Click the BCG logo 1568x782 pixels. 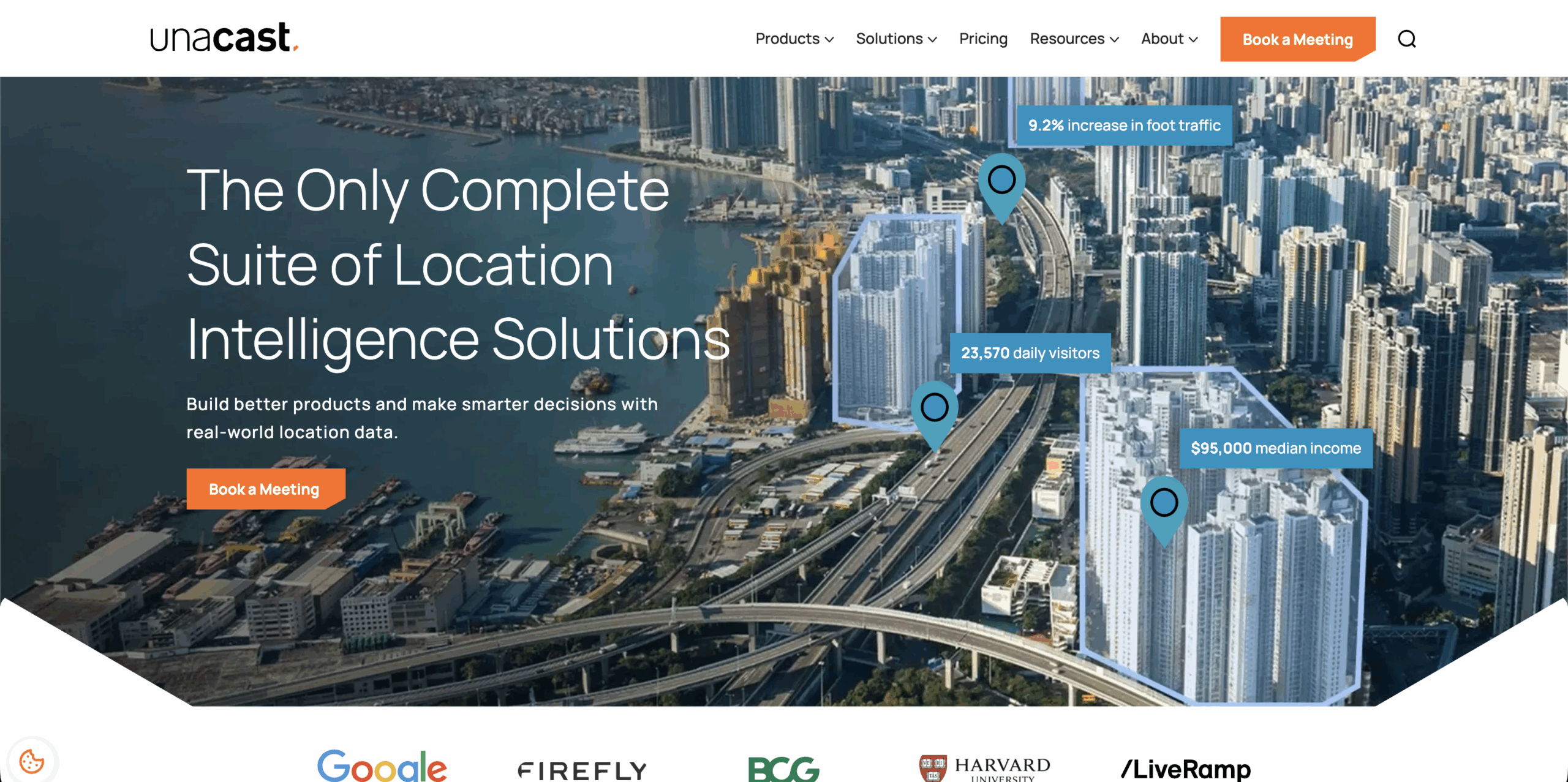(783, 769)
